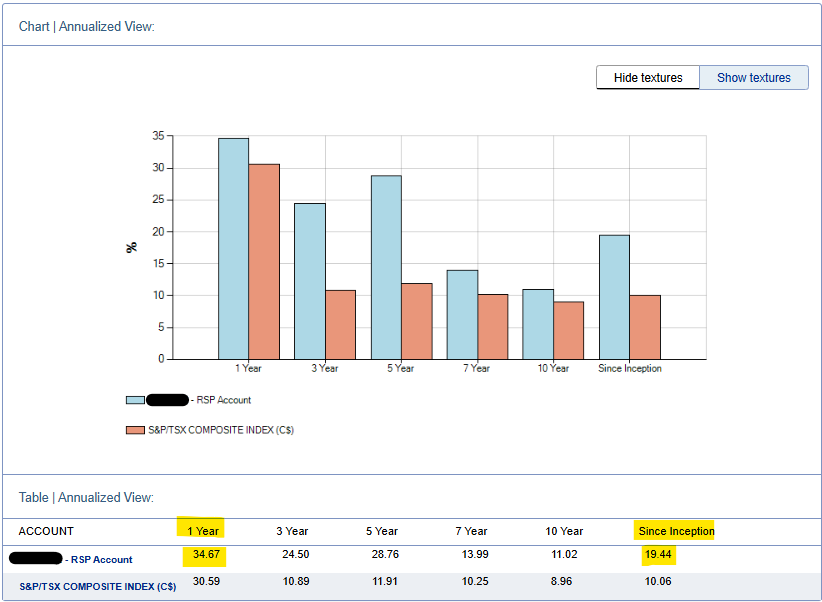Click the salmon 5 Year index bar
This screenshot has width=822, height=602.
pos(417,321)
